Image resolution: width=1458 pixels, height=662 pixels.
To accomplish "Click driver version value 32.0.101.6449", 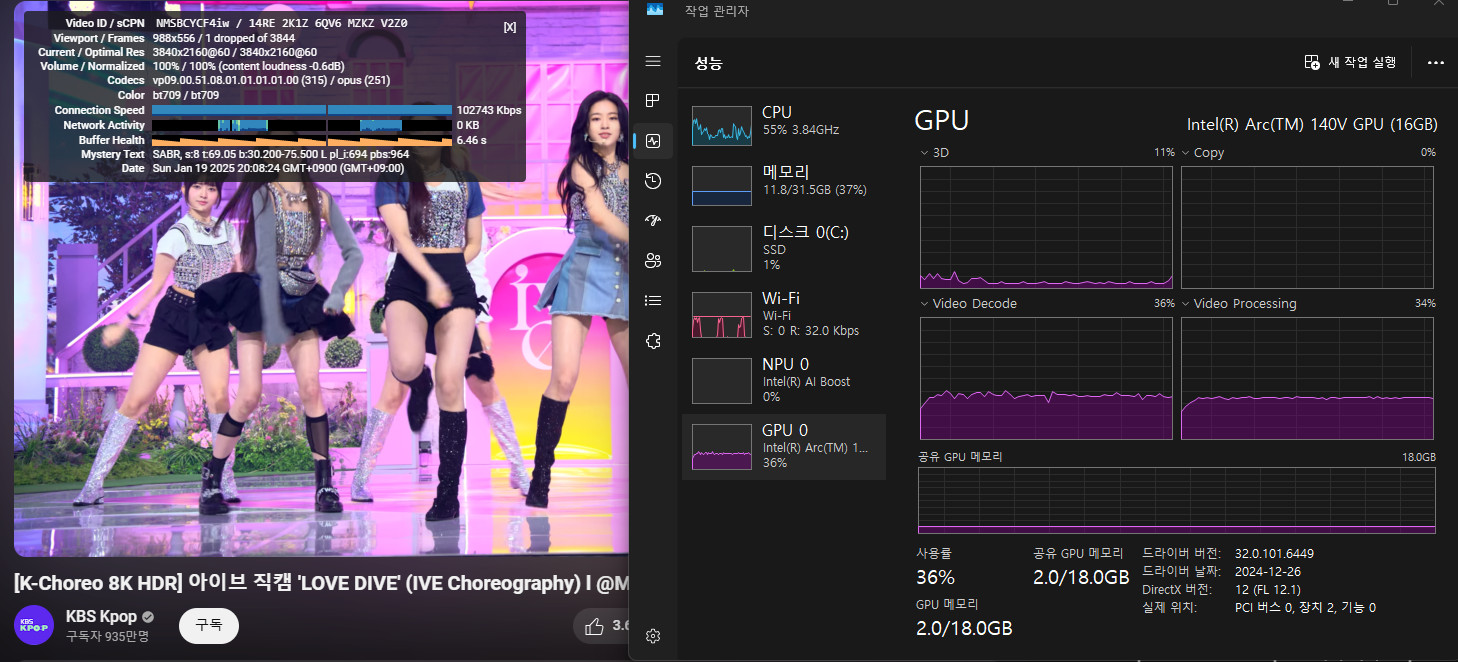I will coord(1274,553).
